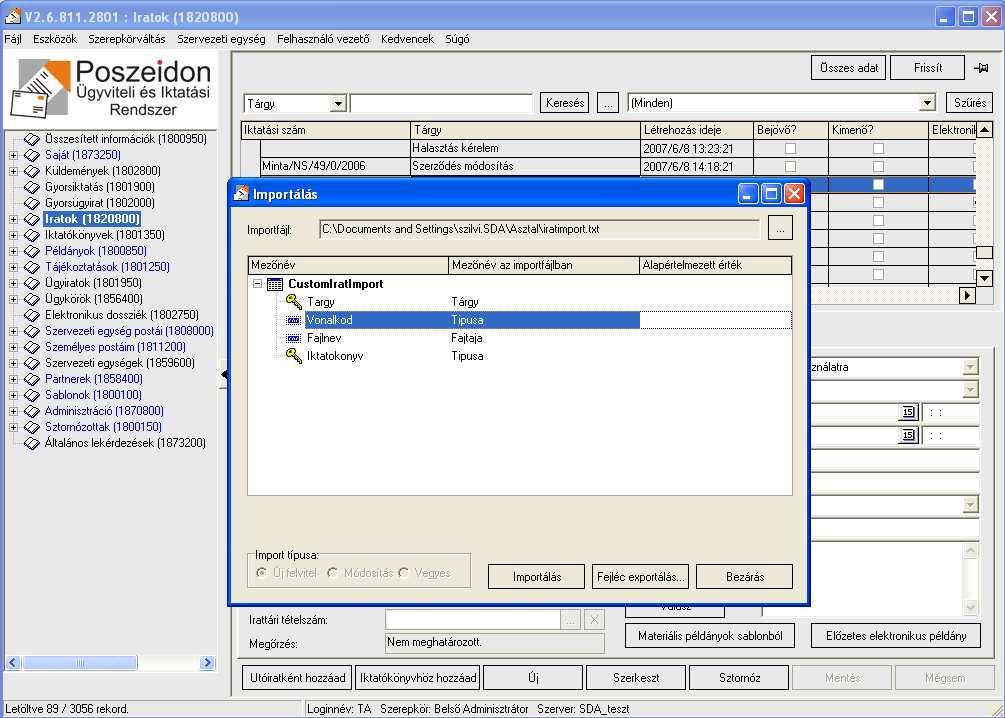Click the Tájékoztatások tree icon

pos(32,267)
